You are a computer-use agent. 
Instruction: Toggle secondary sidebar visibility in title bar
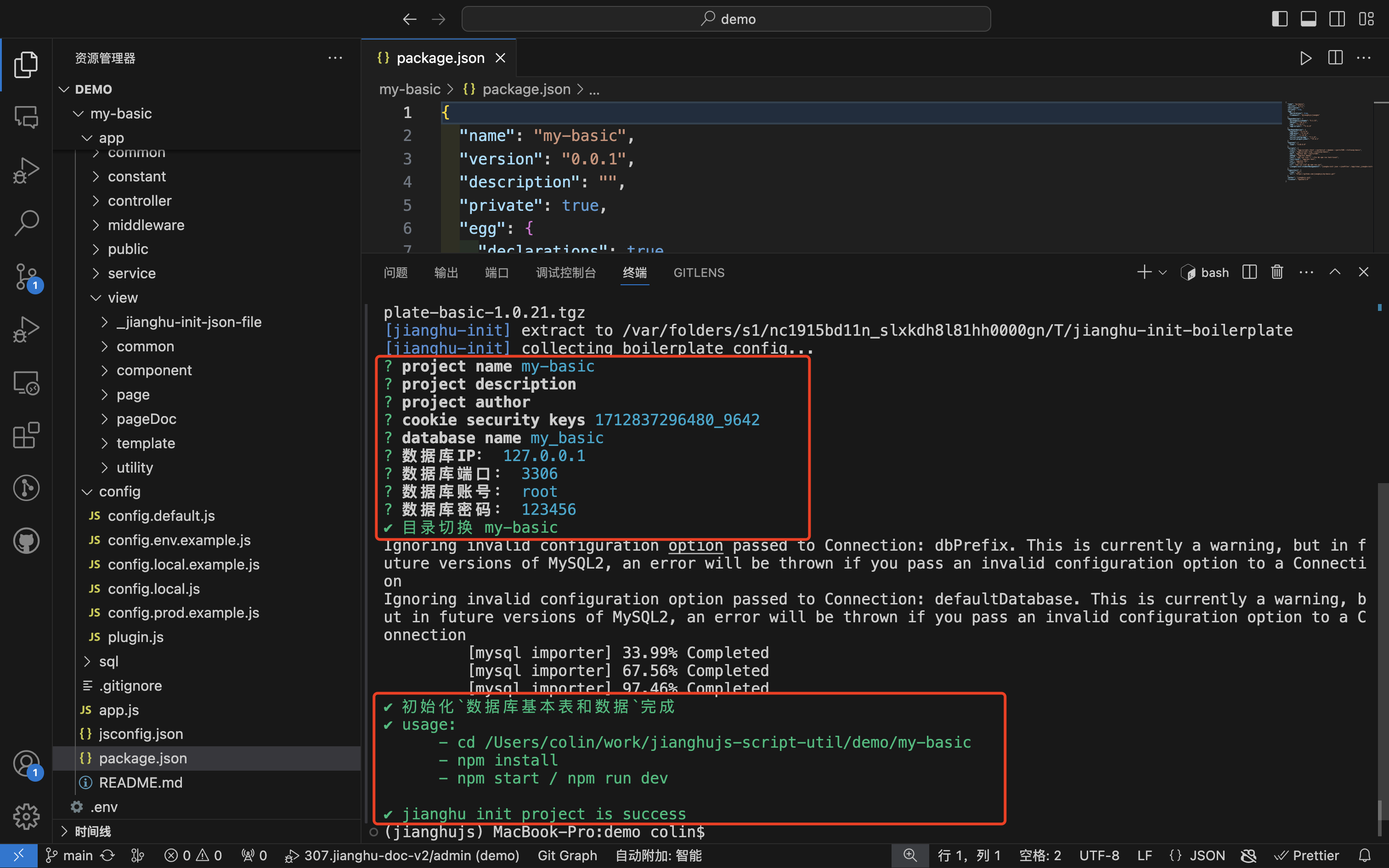coord(1337,19)
